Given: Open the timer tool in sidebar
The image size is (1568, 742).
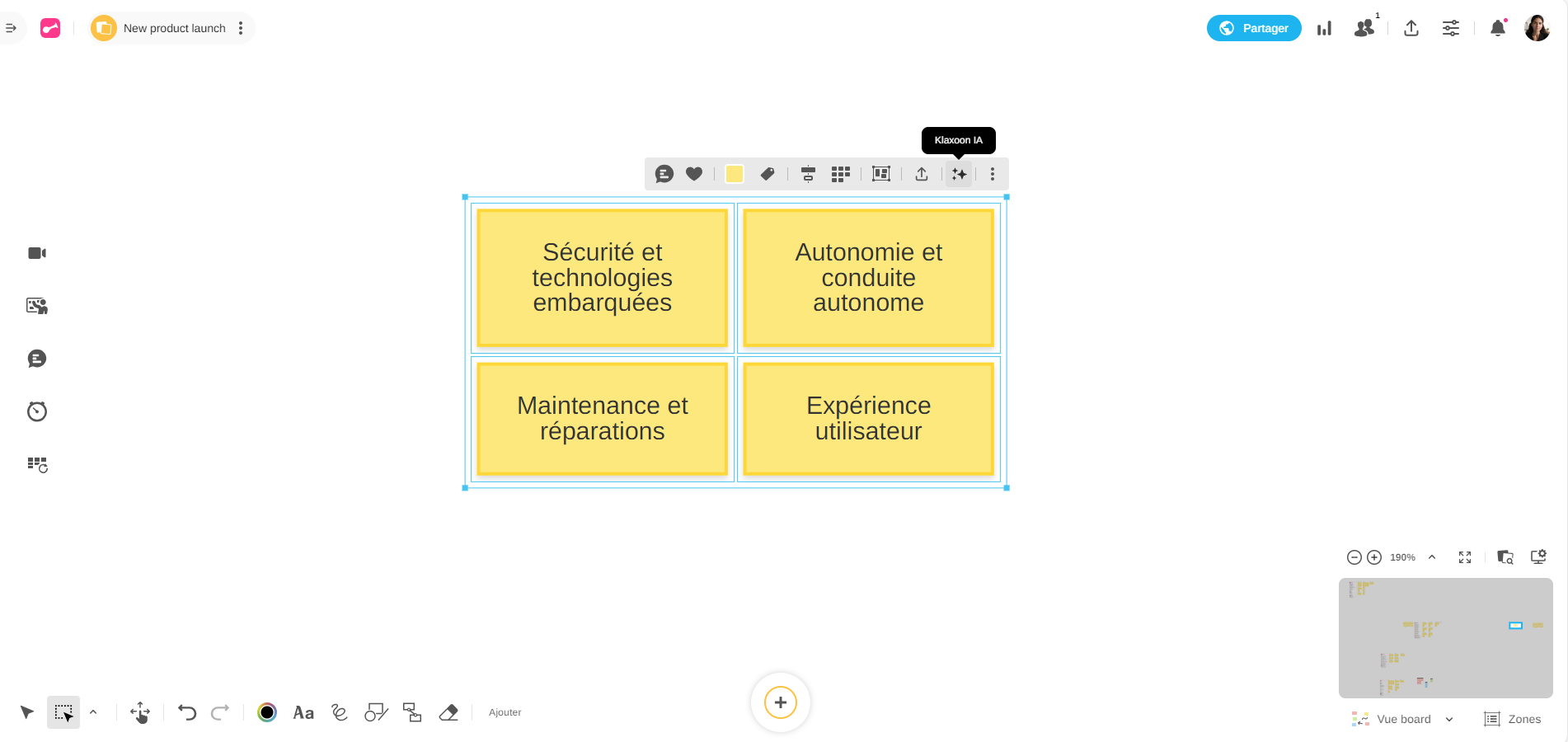Looking at the screenshot, I should pos(37,411).
